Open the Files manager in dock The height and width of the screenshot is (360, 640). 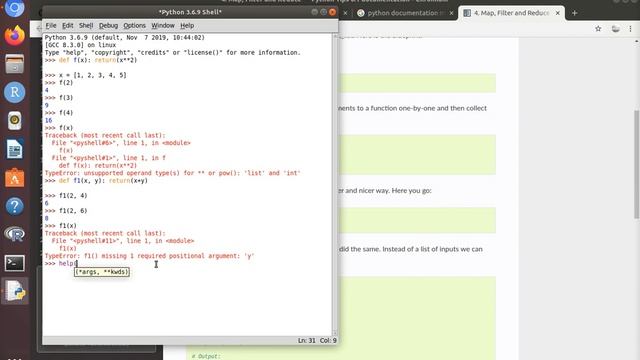15,64
